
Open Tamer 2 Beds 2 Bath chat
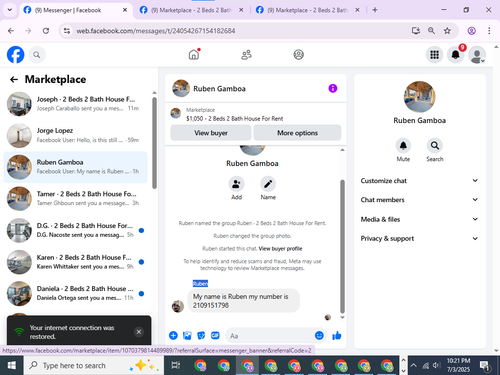[75, 199]
